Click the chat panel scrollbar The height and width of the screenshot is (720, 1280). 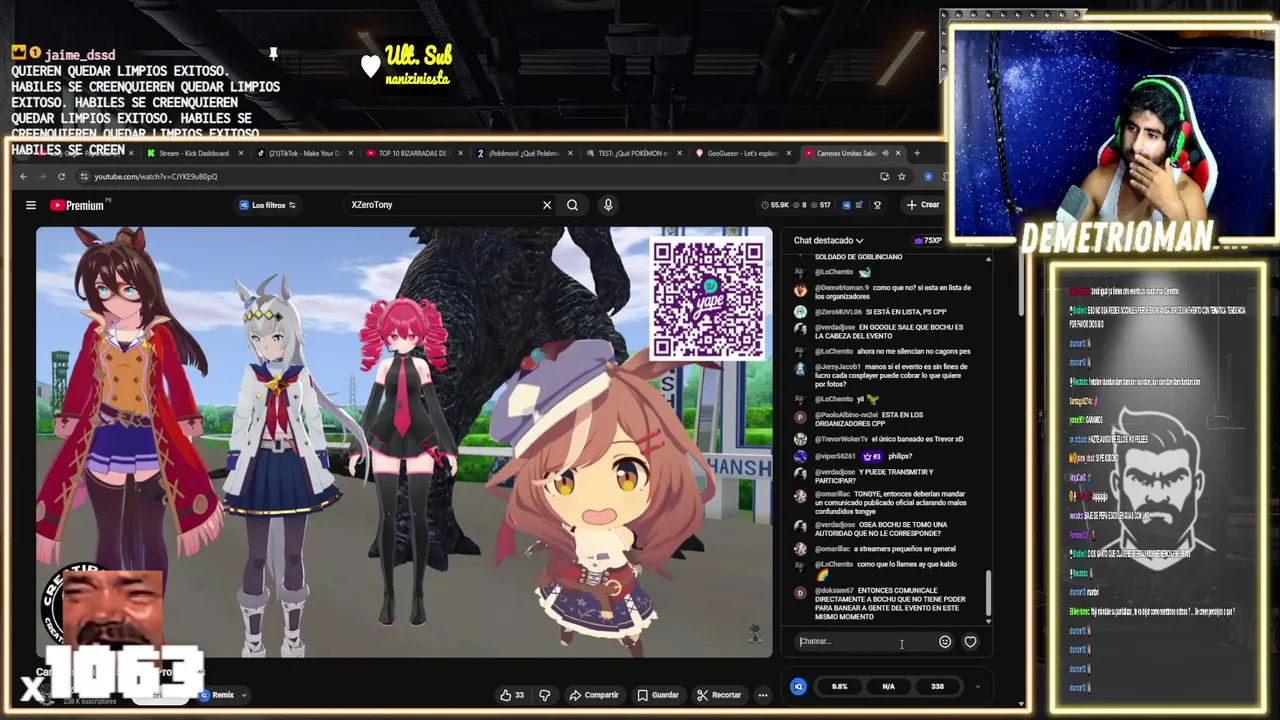[988, 594]
